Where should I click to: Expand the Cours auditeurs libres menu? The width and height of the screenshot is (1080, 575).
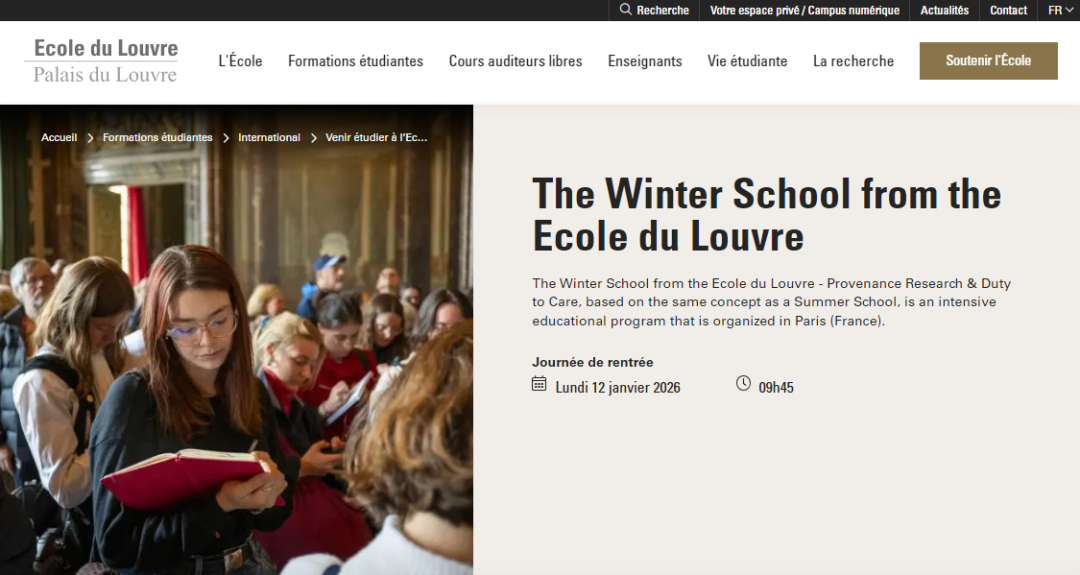(515, 61)
